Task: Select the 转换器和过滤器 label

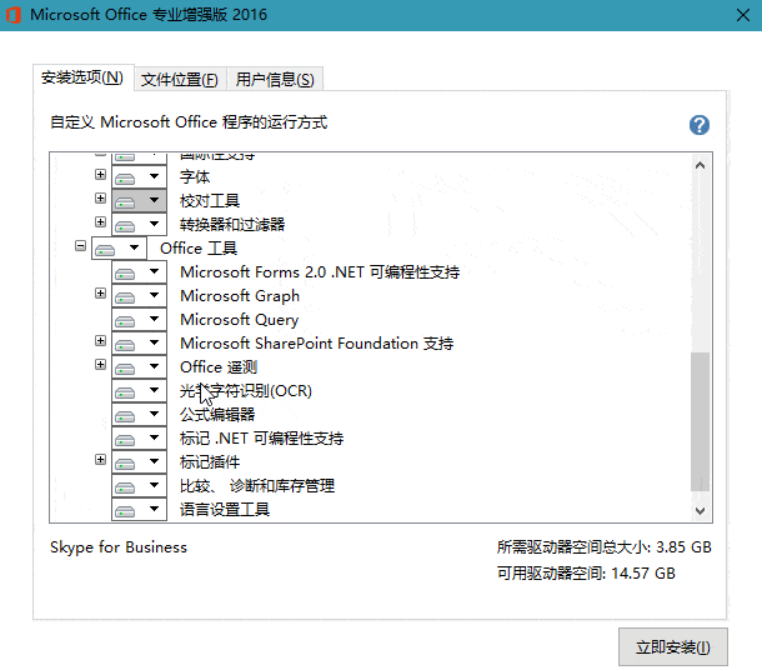Action: point(232,224)
